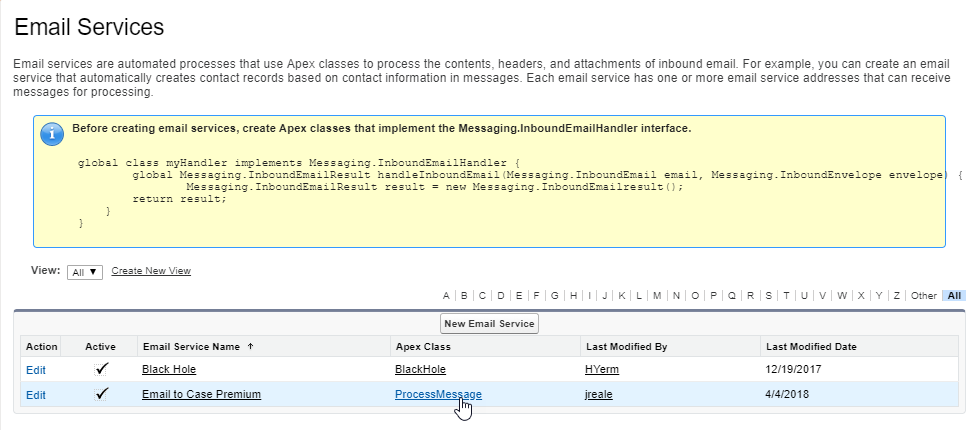
Task: Toggle Active checkmark for Email to Case Premium
Action: coord(102,394)
